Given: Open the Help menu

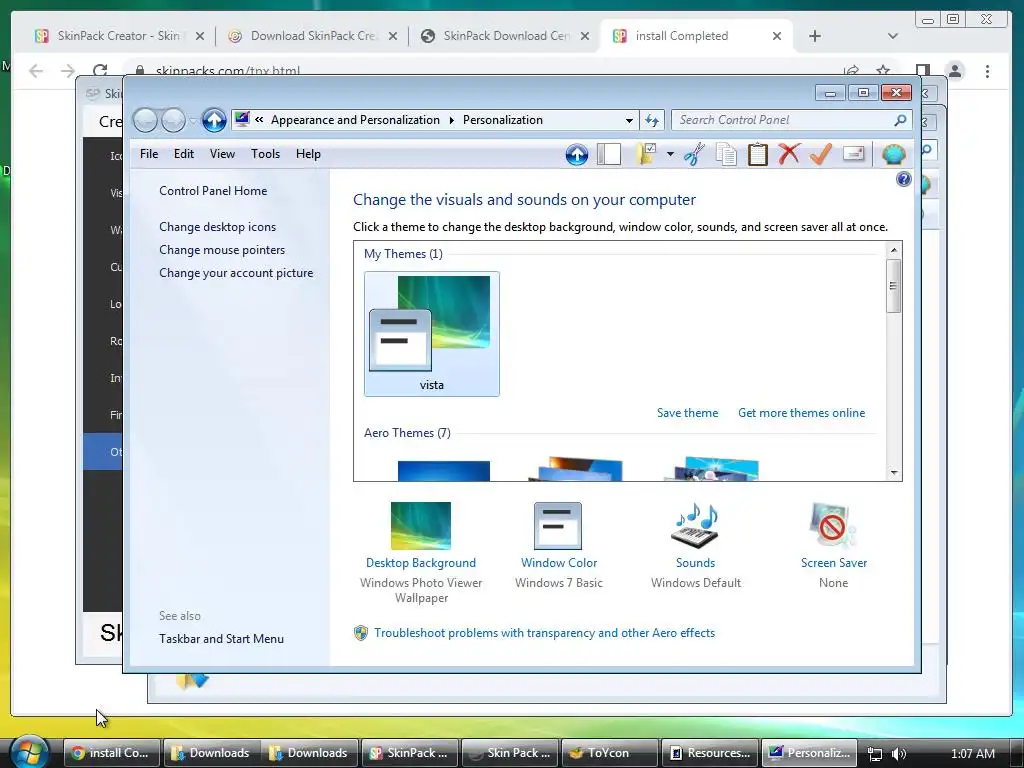Looking at the screenshot, I should tap(308, 154).
